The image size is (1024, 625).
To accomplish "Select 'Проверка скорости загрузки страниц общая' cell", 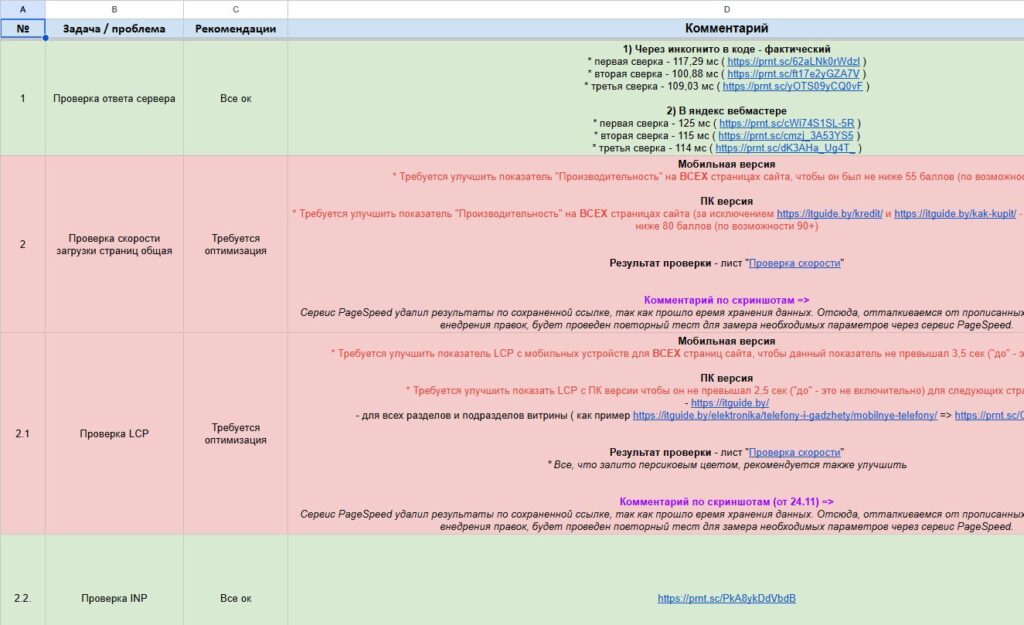I will click(114, 244).
